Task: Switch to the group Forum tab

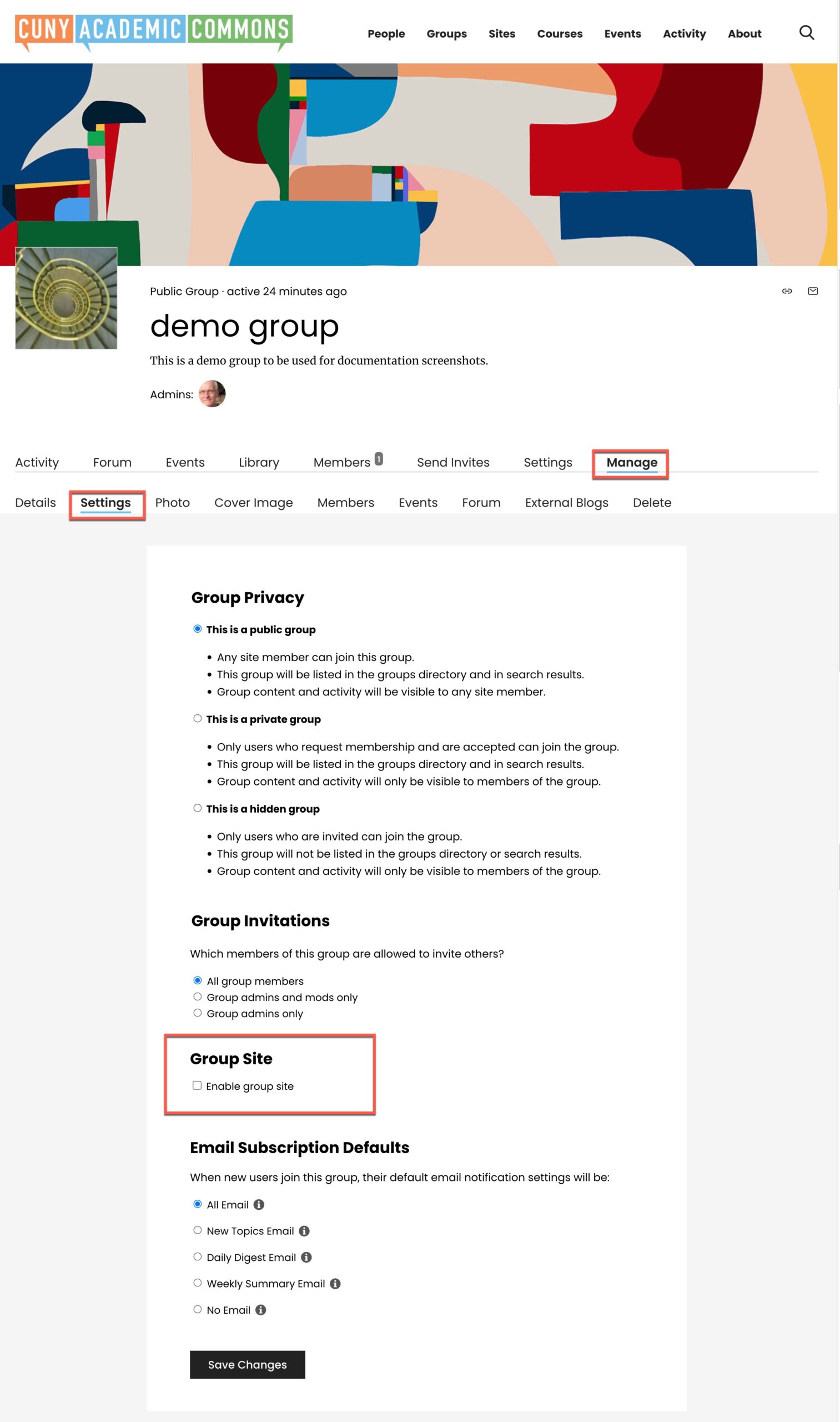Action: (112, 462)
